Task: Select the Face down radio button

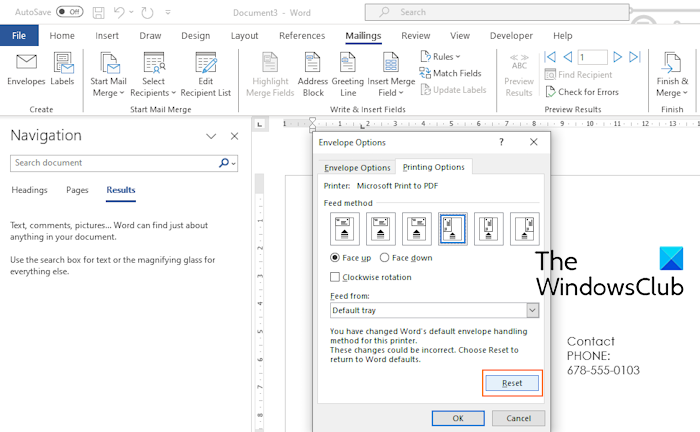Action: pos(386,257)
